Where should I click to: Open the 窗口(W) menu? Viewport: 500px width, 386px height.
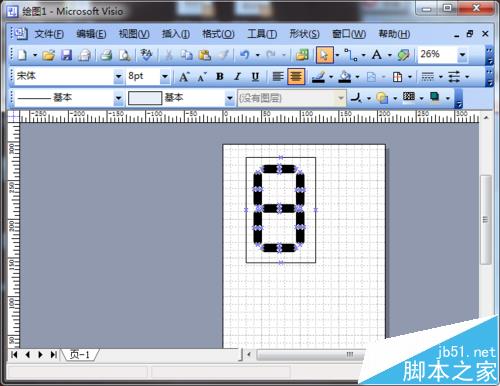[349, 34]
